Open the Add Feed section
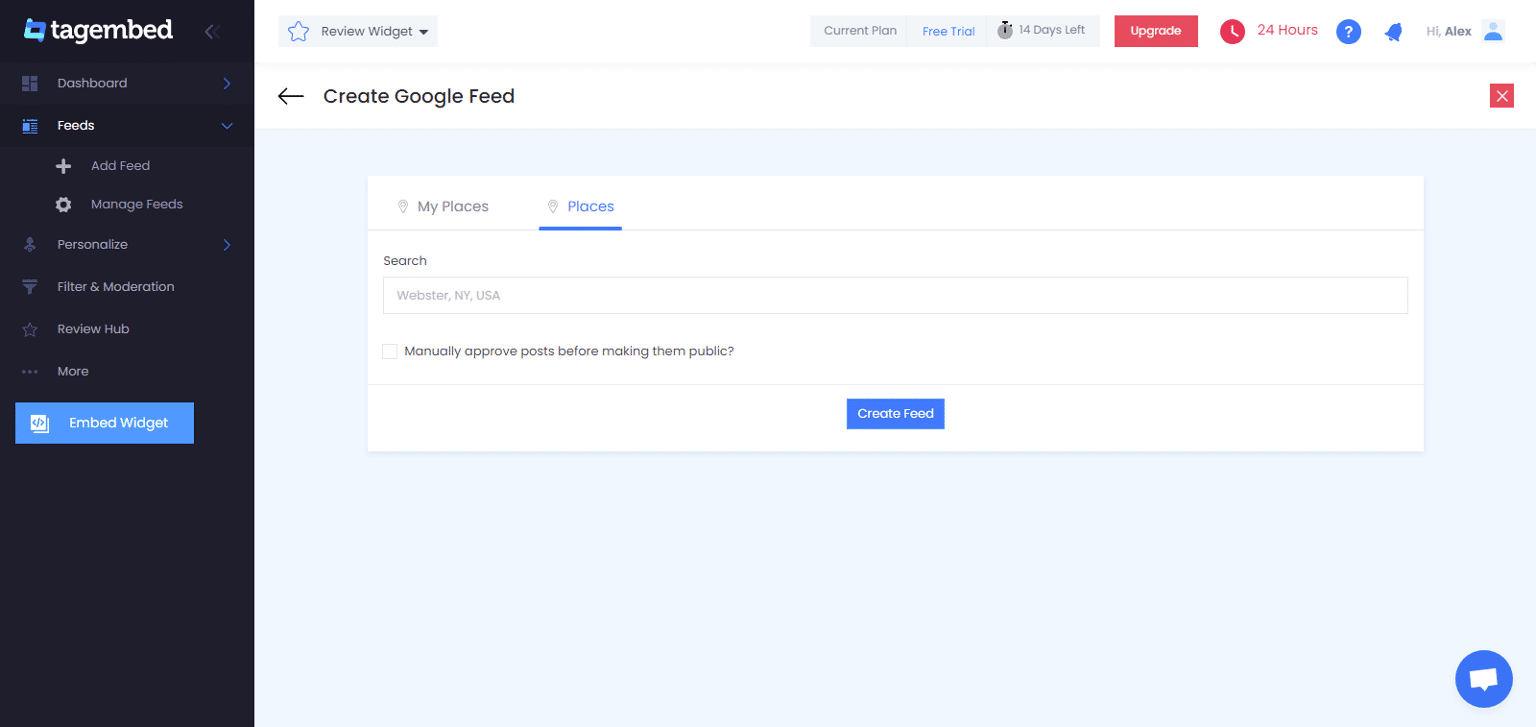 pyautogui.click(x=120, y=165)
